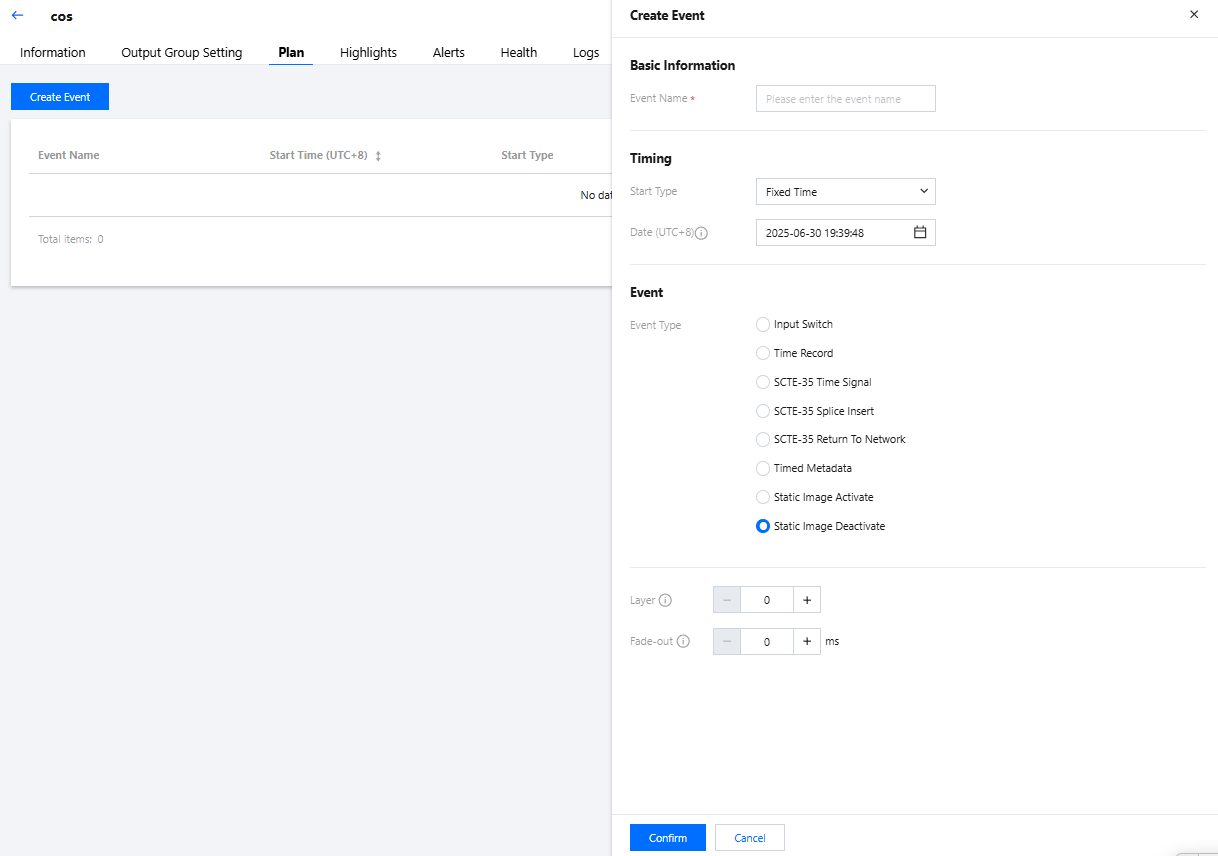
Task: Click the Cancel button
Action: (x=749, y=838)
